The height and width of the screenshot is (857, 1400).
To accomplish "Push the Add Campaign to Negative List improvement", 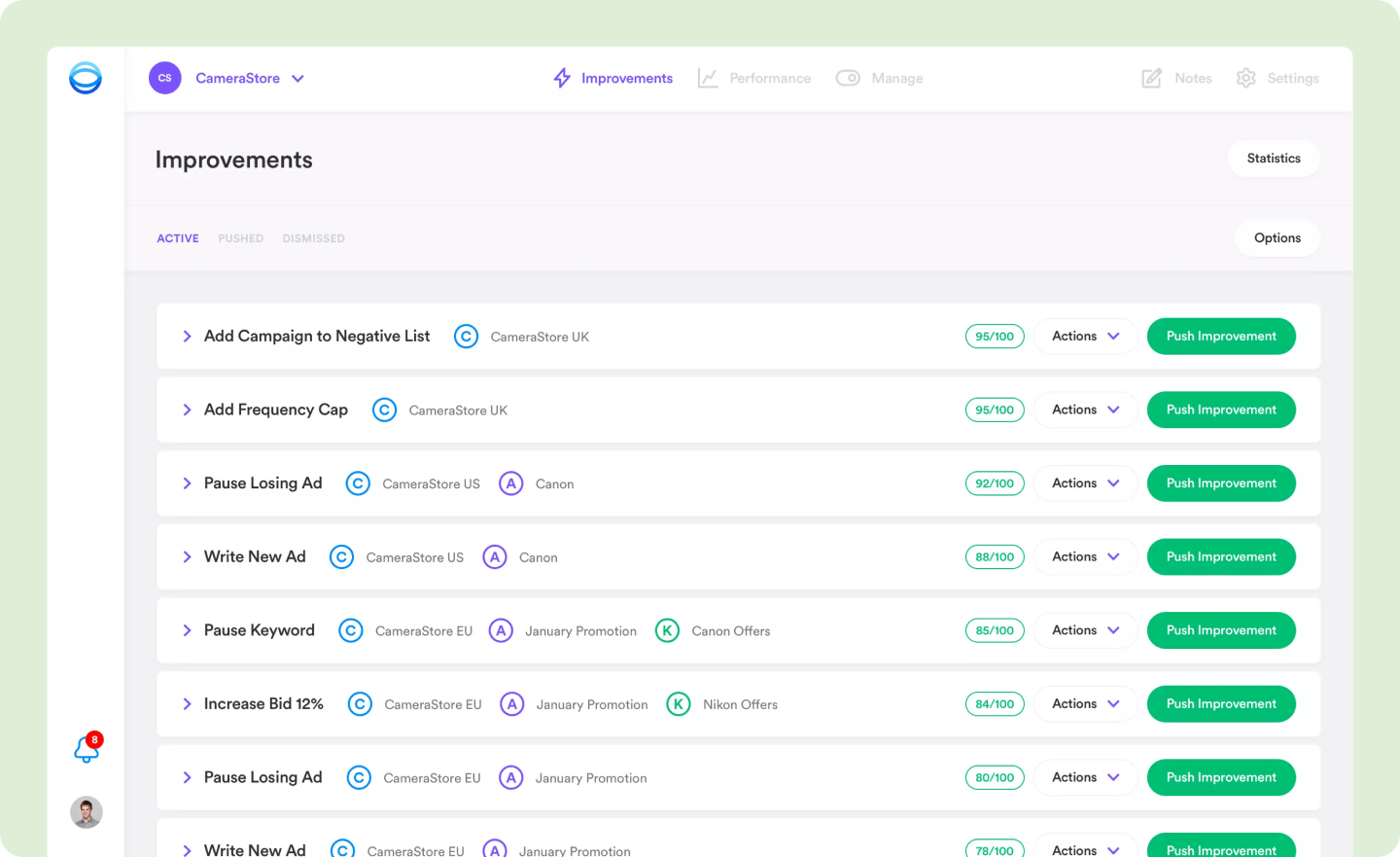I will coord(1221,337).
